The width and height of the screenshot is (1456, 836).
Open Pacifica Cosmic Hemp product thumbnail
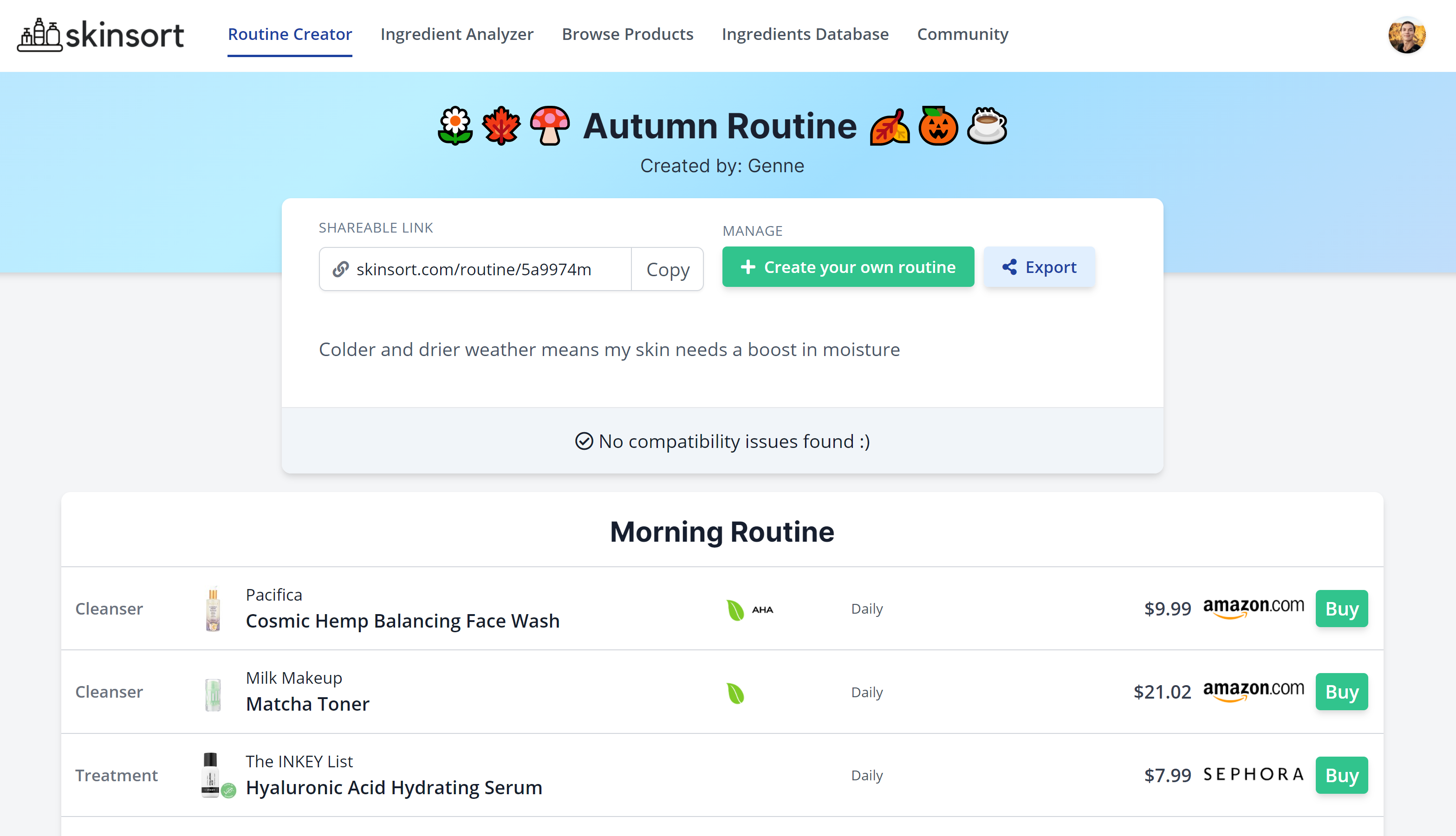(213, 609)
